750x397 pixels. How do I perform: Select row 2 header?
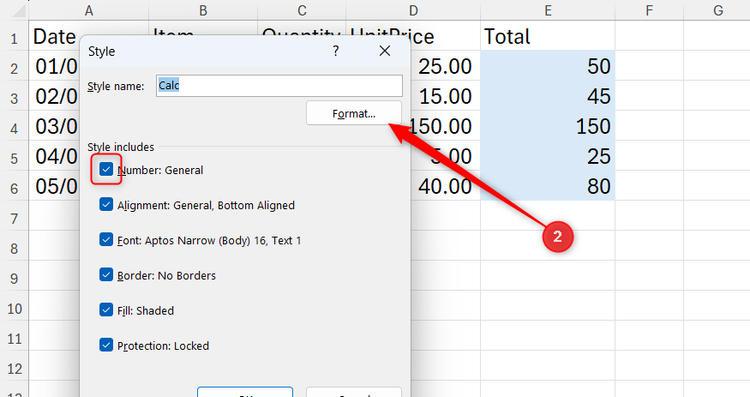(x=14, y=67)
